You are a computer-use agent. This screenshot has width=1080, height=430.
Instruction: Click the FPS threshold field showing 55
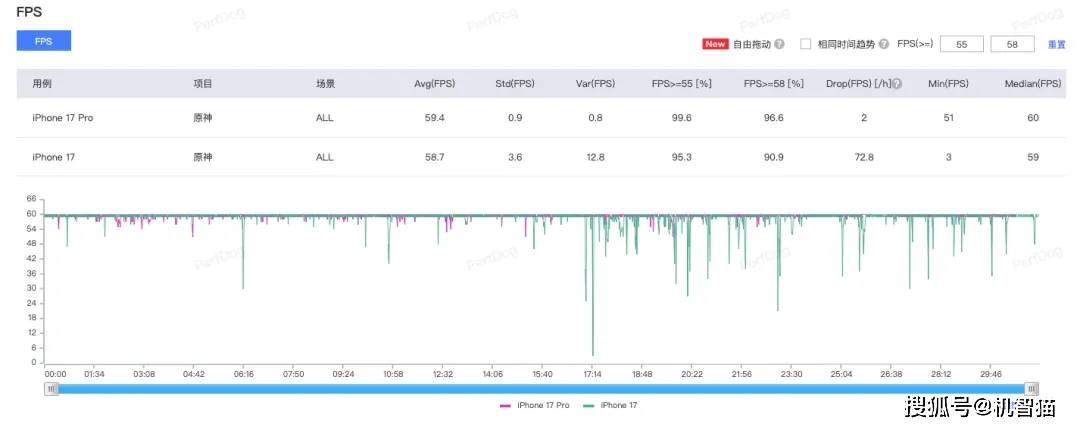(961, 45)
